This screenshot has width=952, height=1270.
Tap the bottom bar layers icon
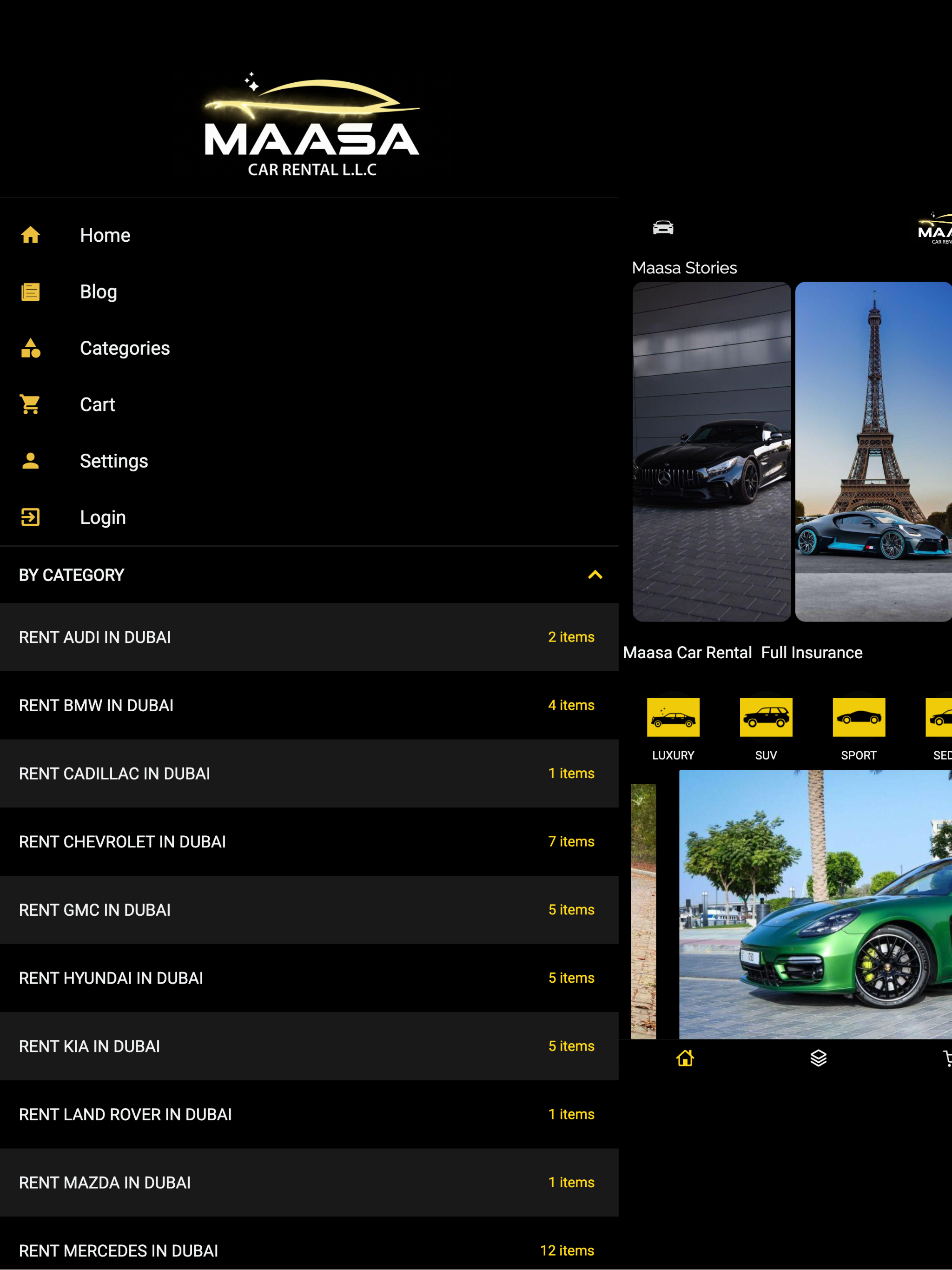coord(818,1058)
